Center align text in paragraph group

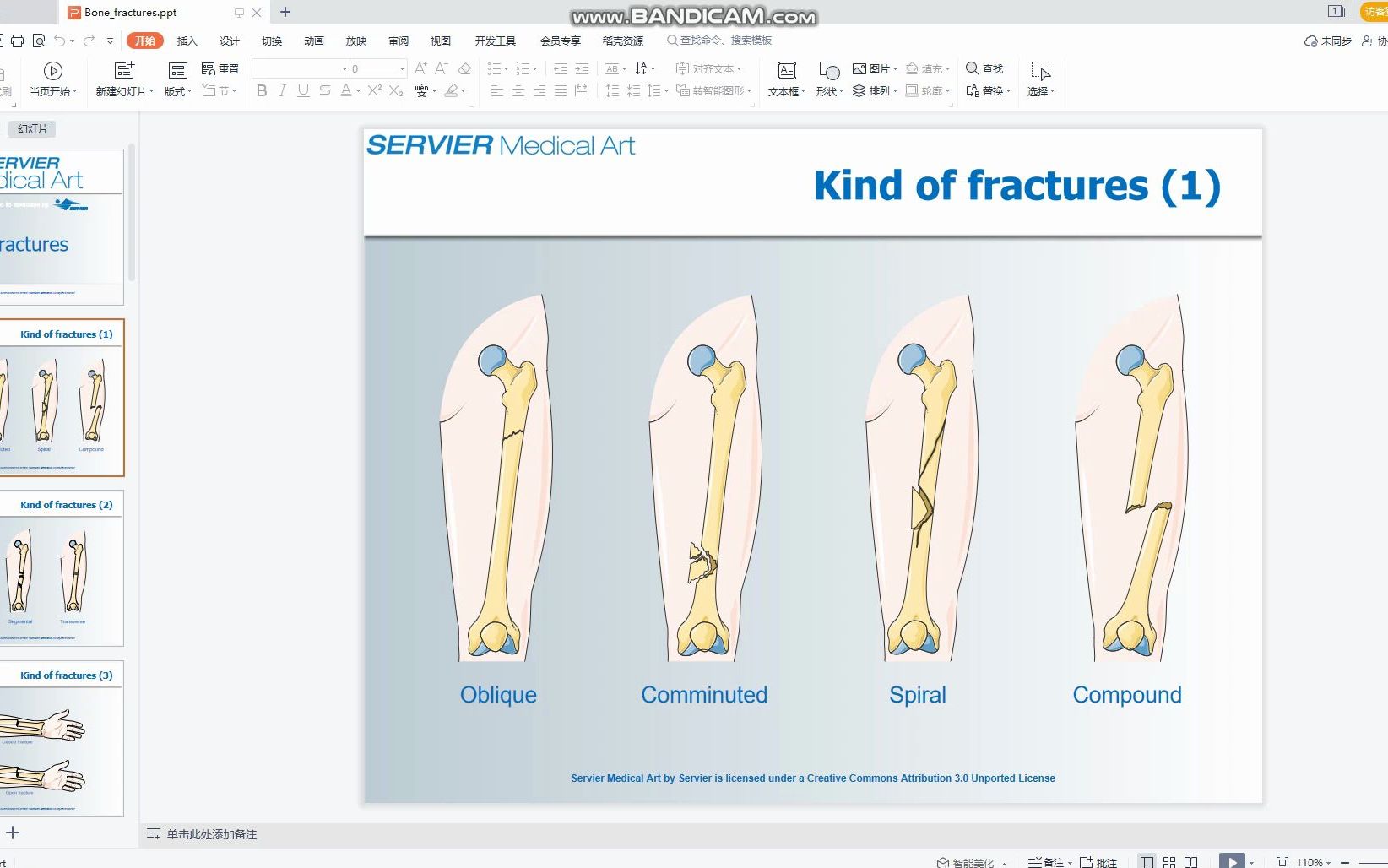518,91
